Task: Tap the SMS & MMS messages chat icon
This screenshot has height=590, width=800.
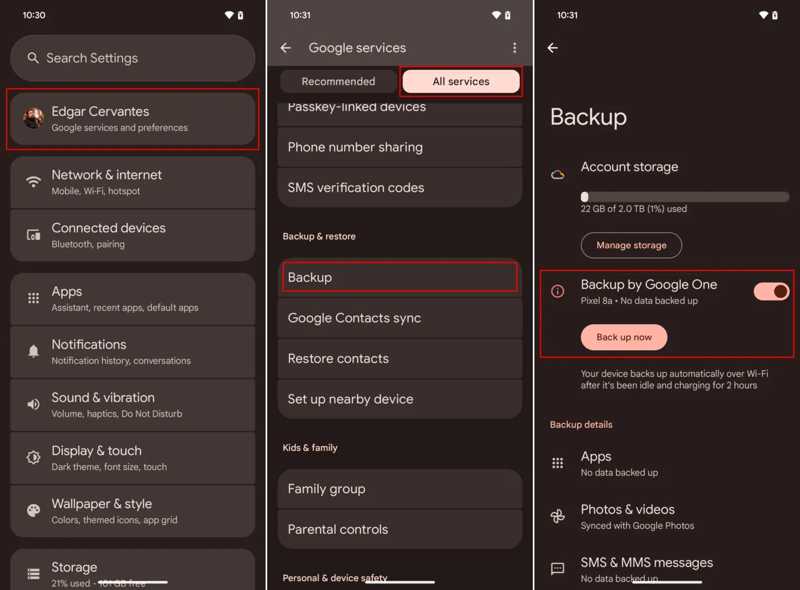Action: (558, 569)
